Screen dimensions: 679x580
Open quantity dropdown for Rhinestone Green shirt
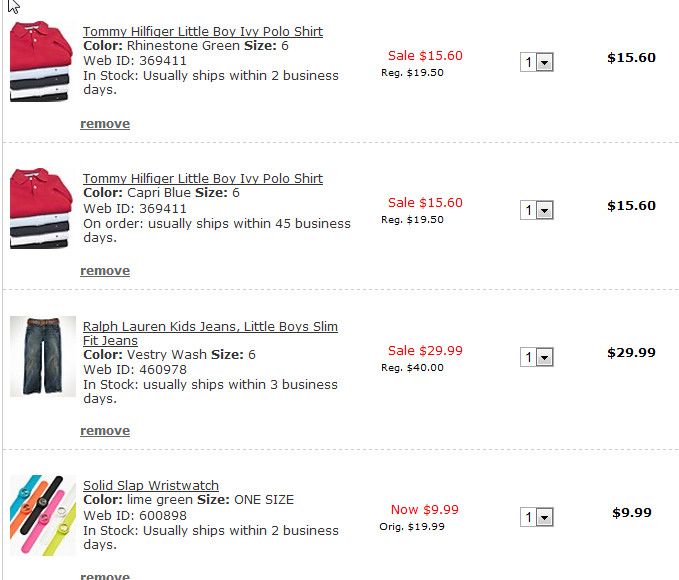click(537, 63)
